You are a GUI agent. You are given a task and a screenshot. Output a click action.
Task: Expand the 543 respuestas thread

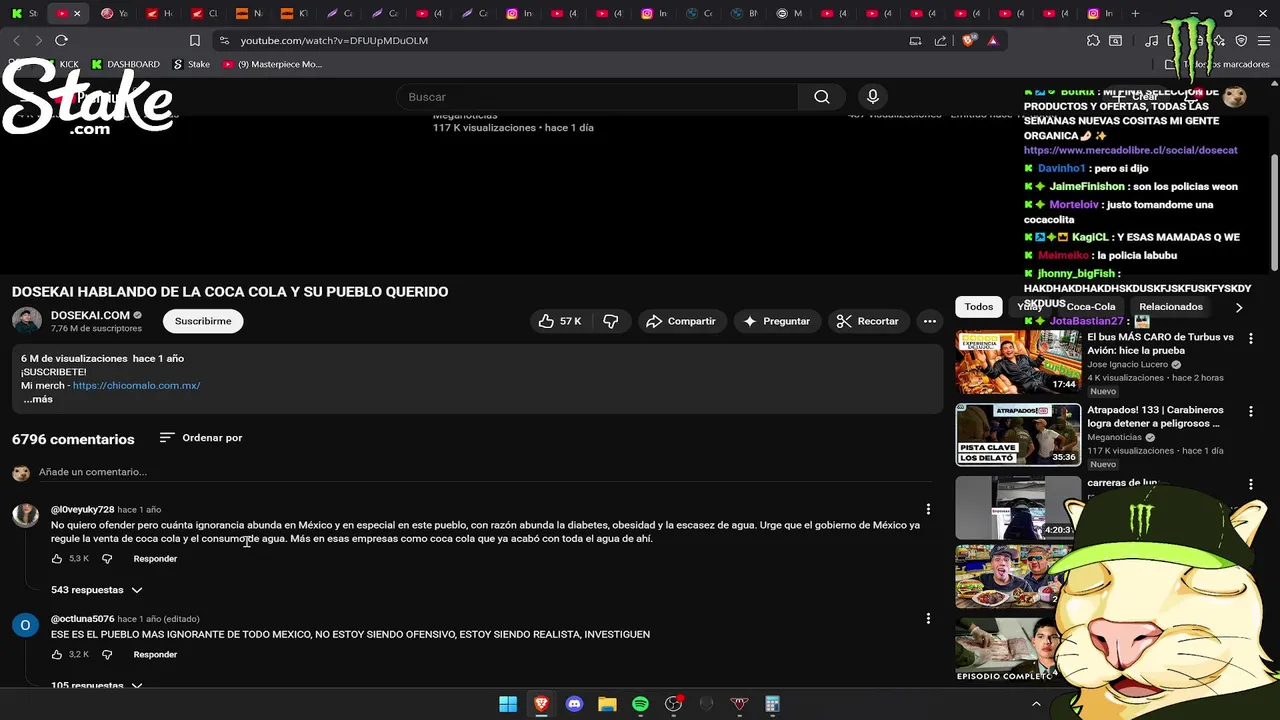click(x=97, y=590)
